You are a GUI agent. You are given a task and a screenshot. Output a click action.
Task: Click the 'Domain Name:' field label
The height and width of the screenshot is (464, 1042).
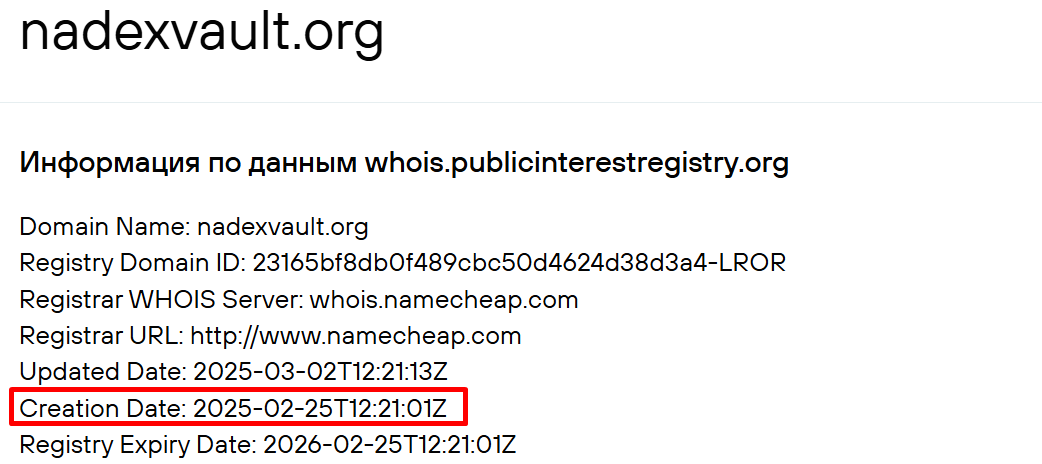(104, 227)
